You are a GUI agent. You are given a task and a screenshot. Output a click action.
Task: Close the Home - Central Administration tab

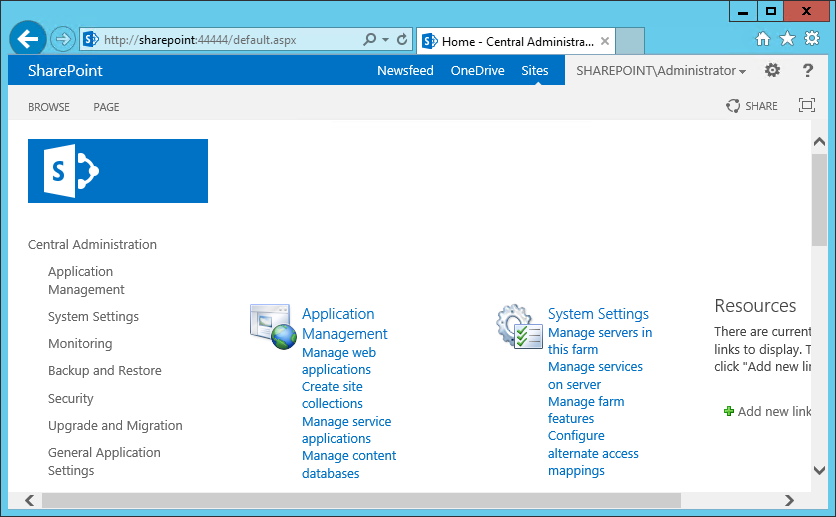pos(605,41)
